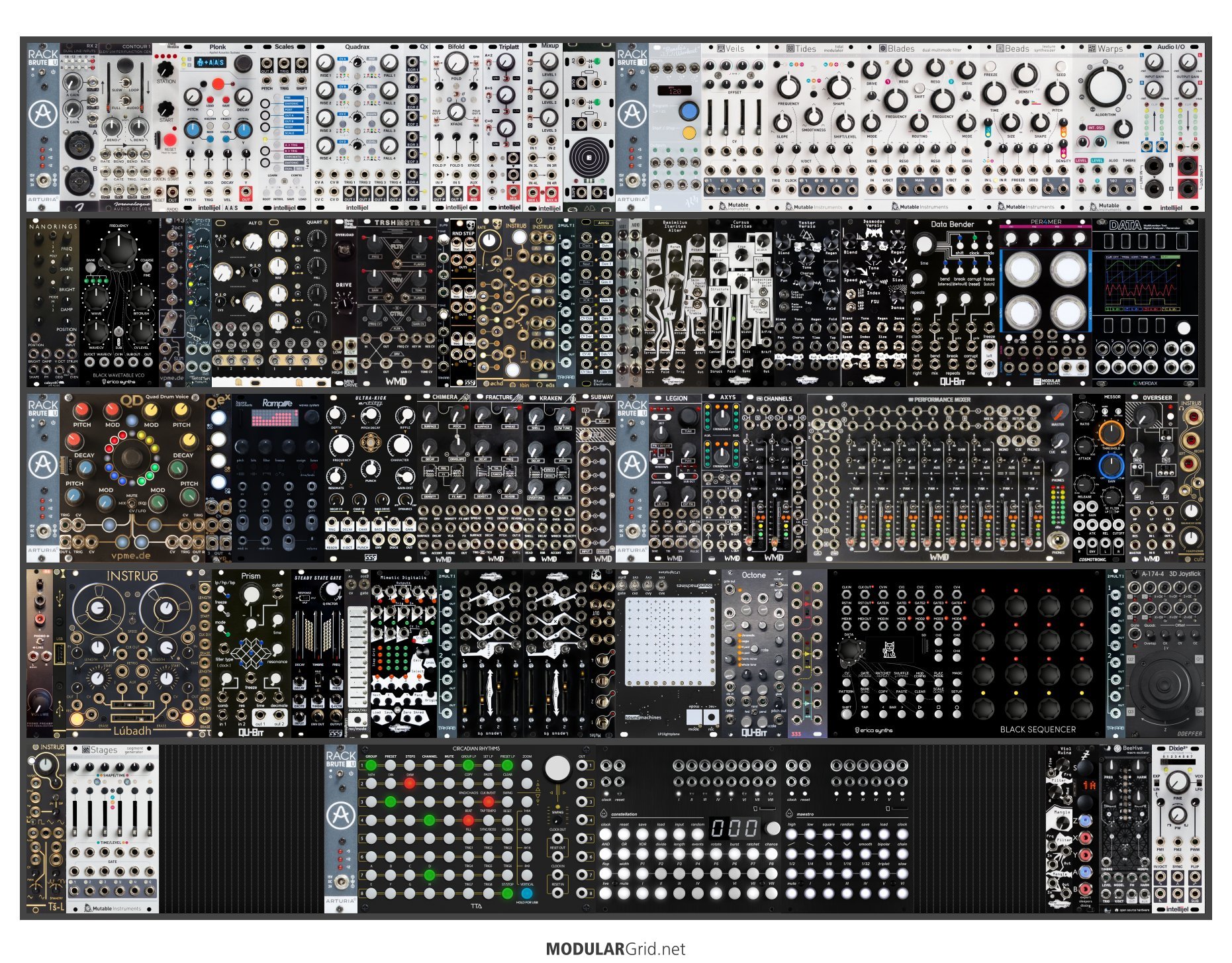Select the Octone module
Image resolution: width=1232 pixels, height=963 pixels.
coord(754,654)
